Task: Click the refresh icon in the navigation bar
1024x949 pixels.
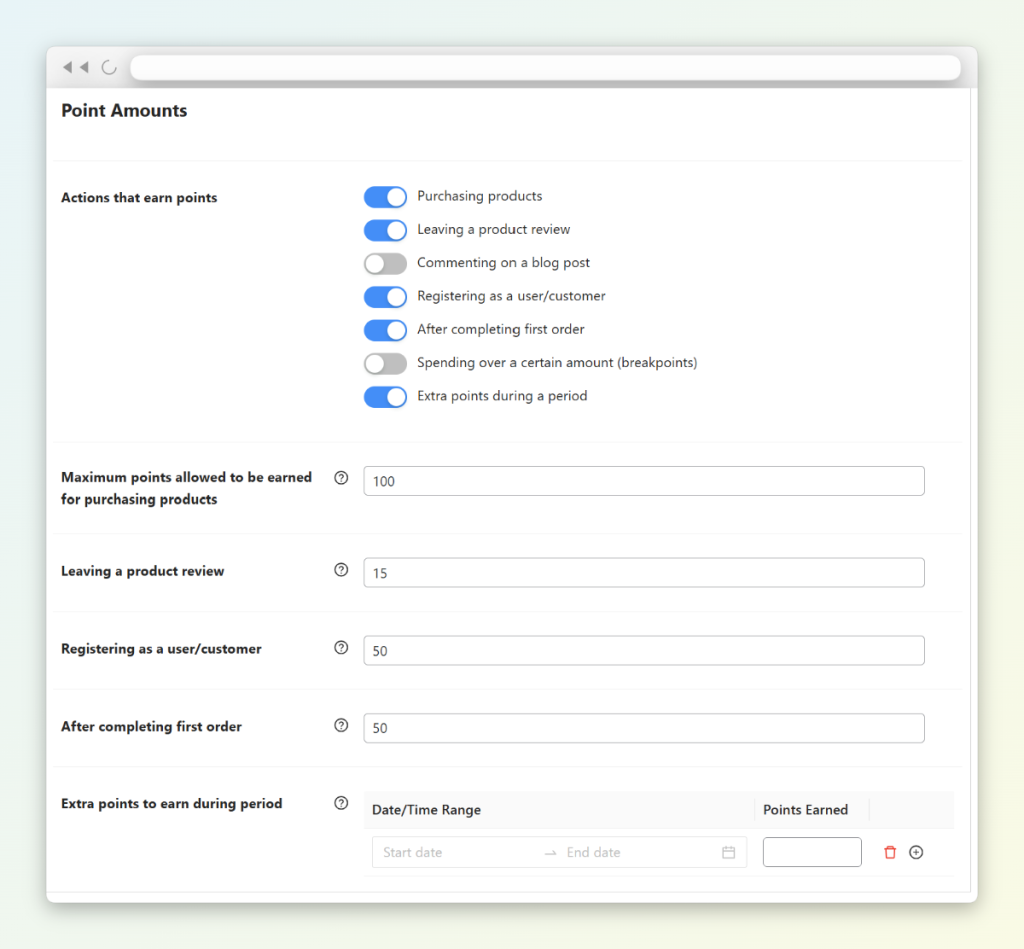Action: tap(108, 67)
